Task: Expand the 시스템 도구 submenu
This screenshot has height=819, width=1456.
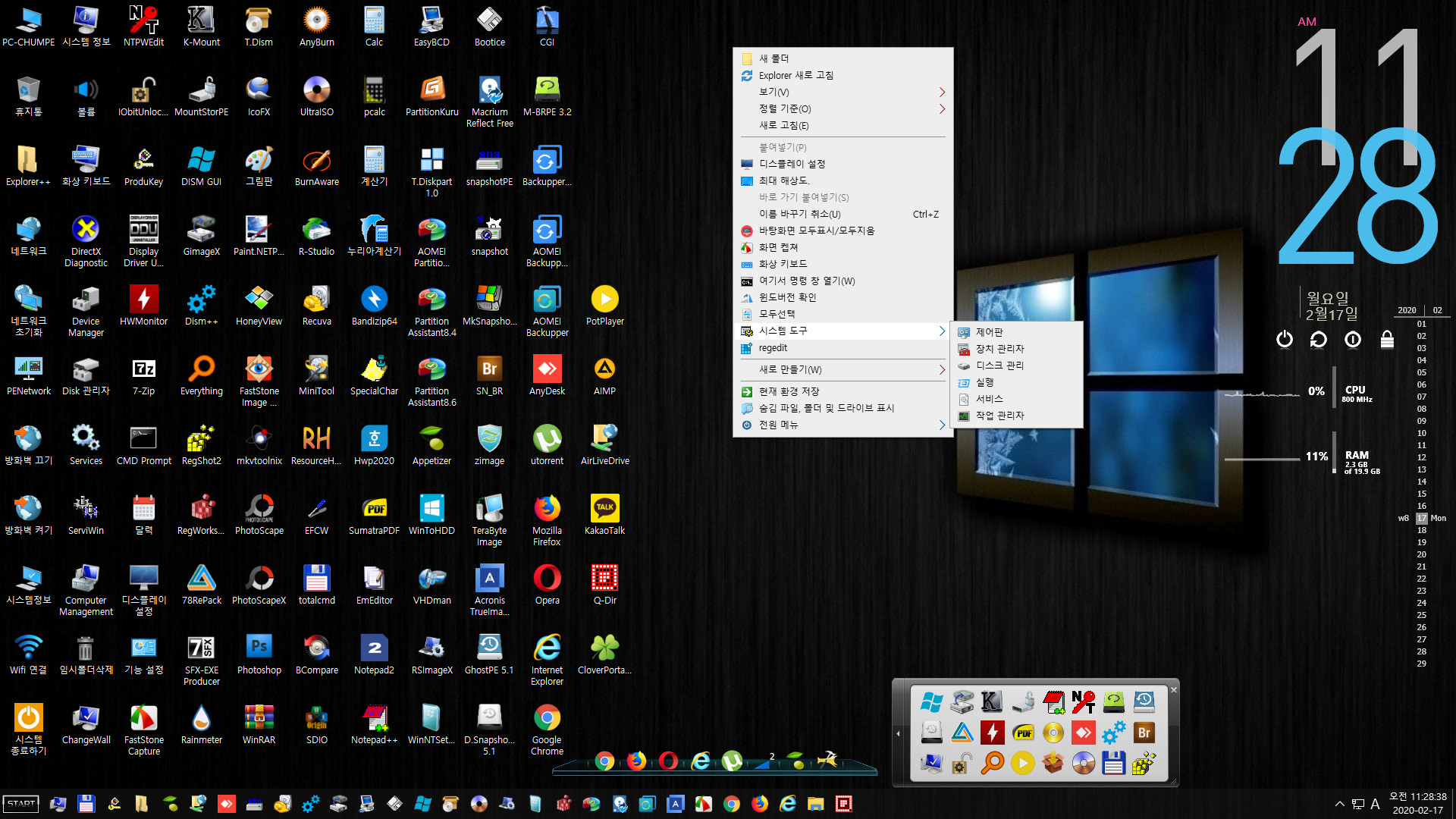Action: (x=843, y=331)
